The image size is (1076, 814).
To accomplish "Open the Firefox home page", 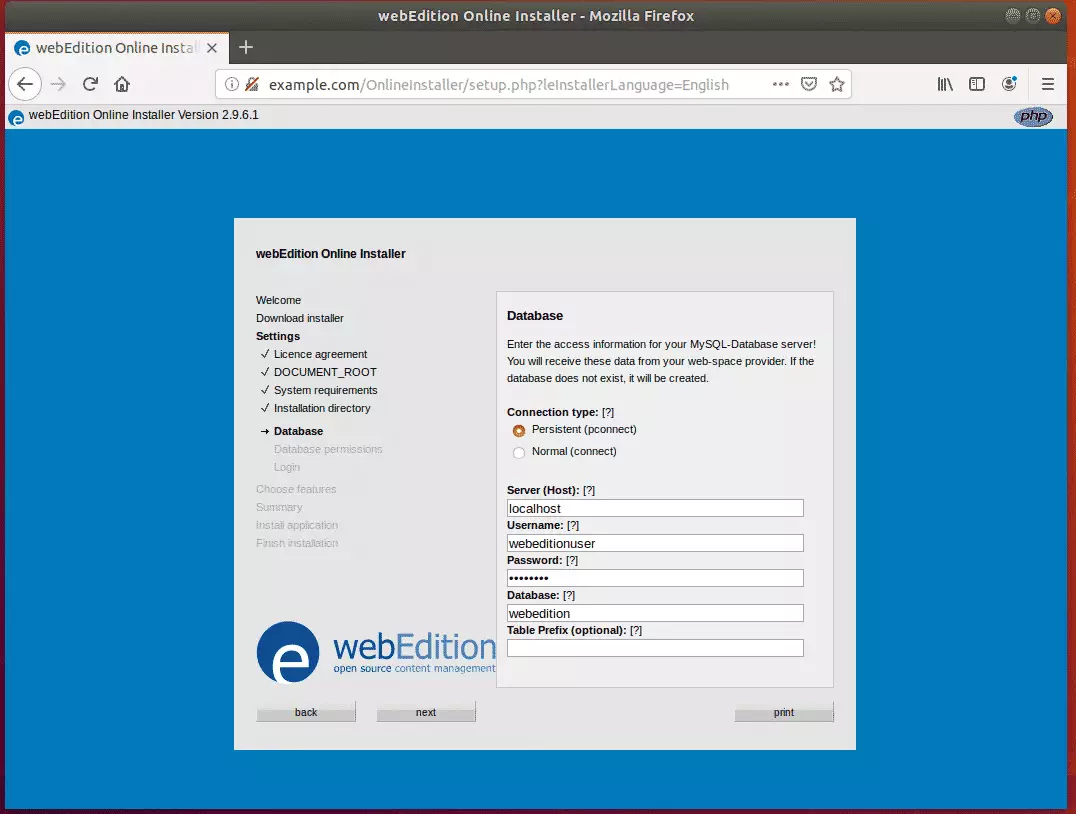I will (x=122, y=84).
